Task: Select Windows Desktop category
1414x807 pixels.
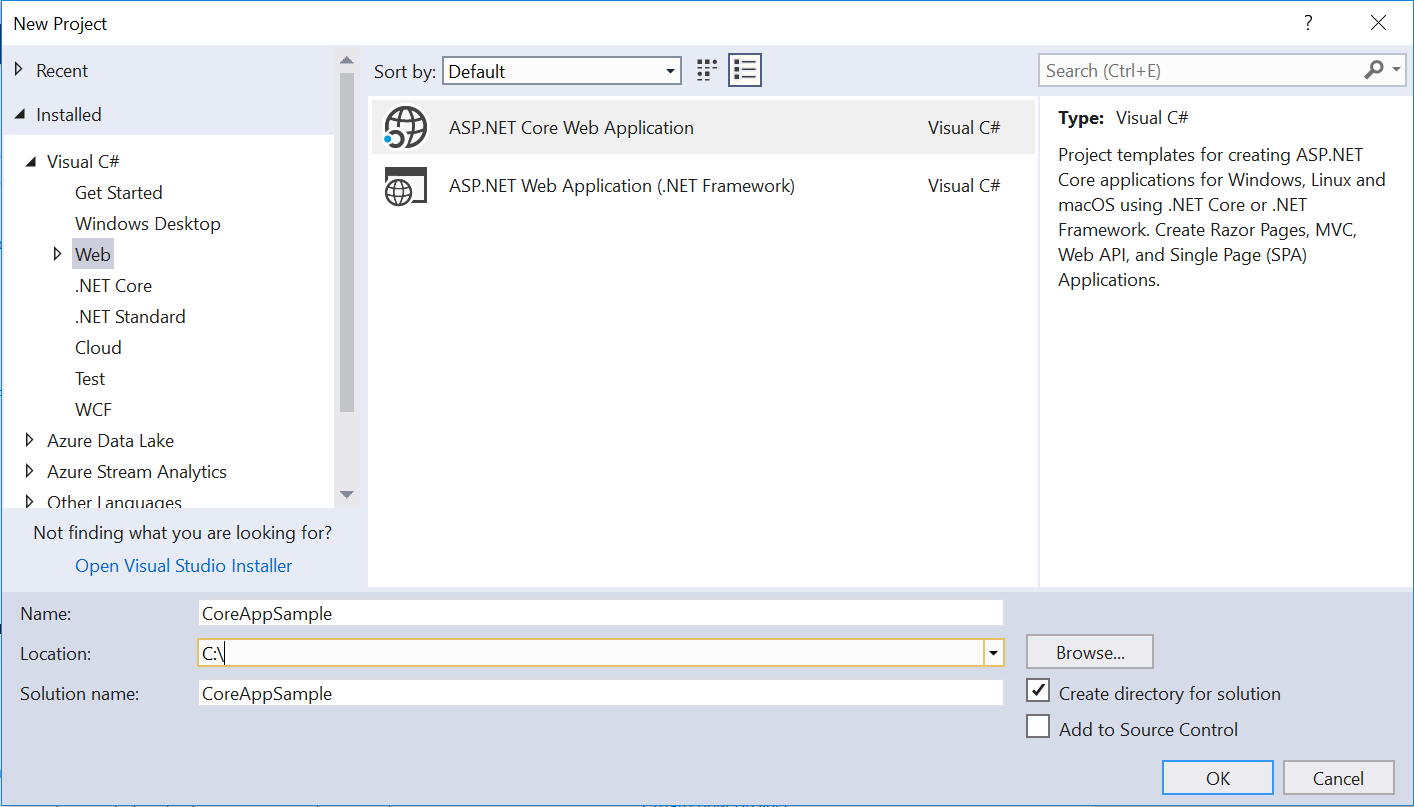Action: pyautogui.click(x=148, y=223)
